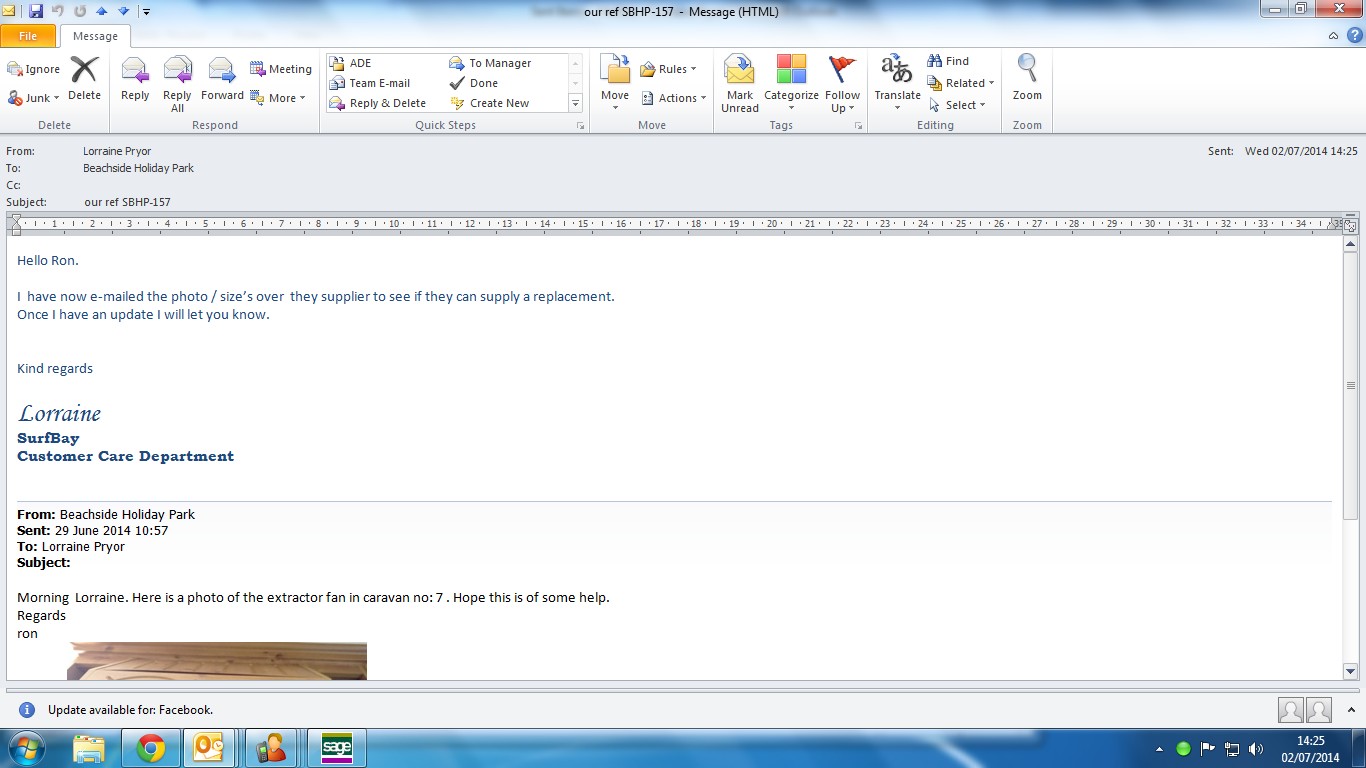Open the Follow Up flag menu
The image size is (1366, 768).
tap(842, 84)
